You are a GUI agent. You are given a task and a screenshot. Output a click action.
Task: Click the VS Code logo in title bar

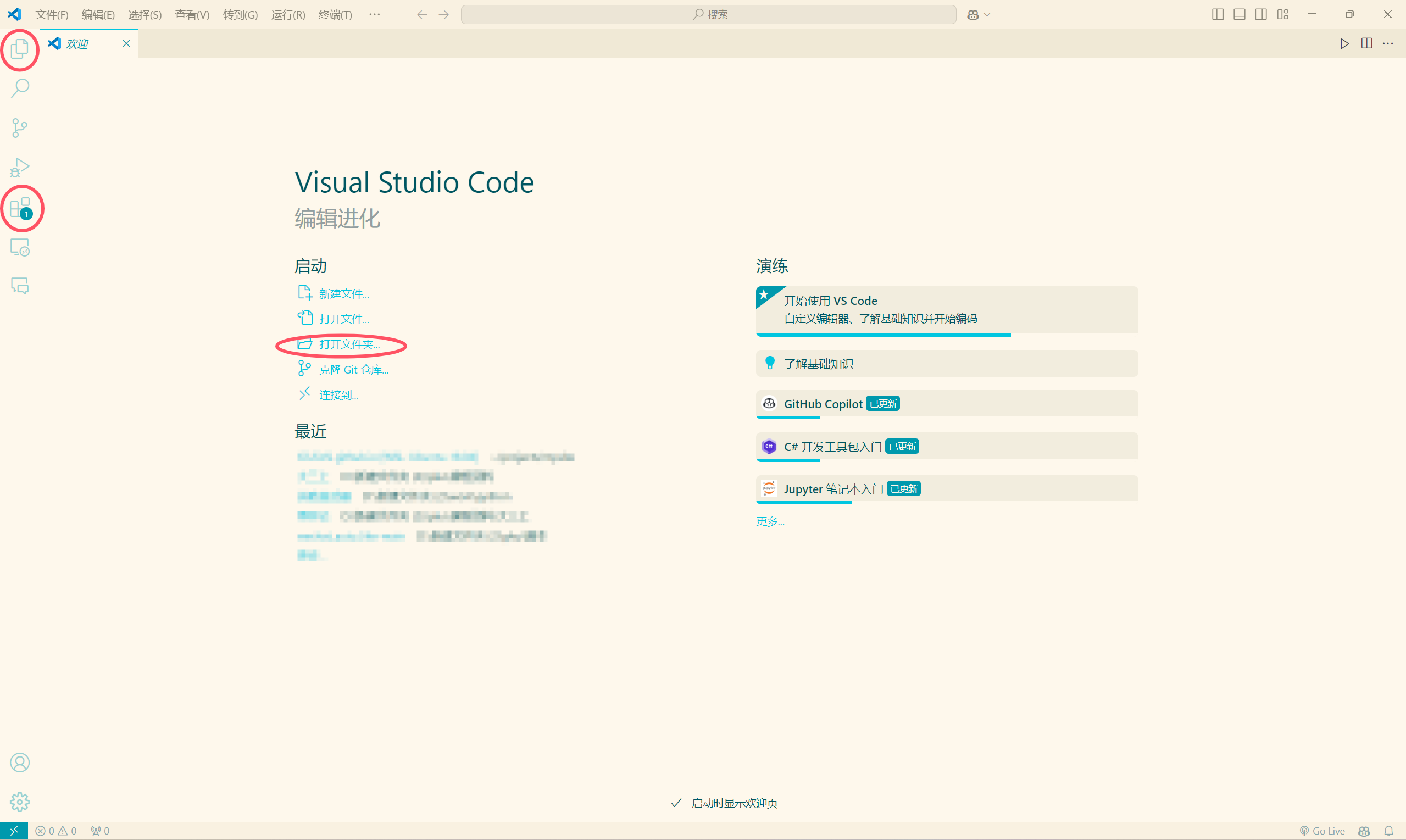(x=15, y=15)
